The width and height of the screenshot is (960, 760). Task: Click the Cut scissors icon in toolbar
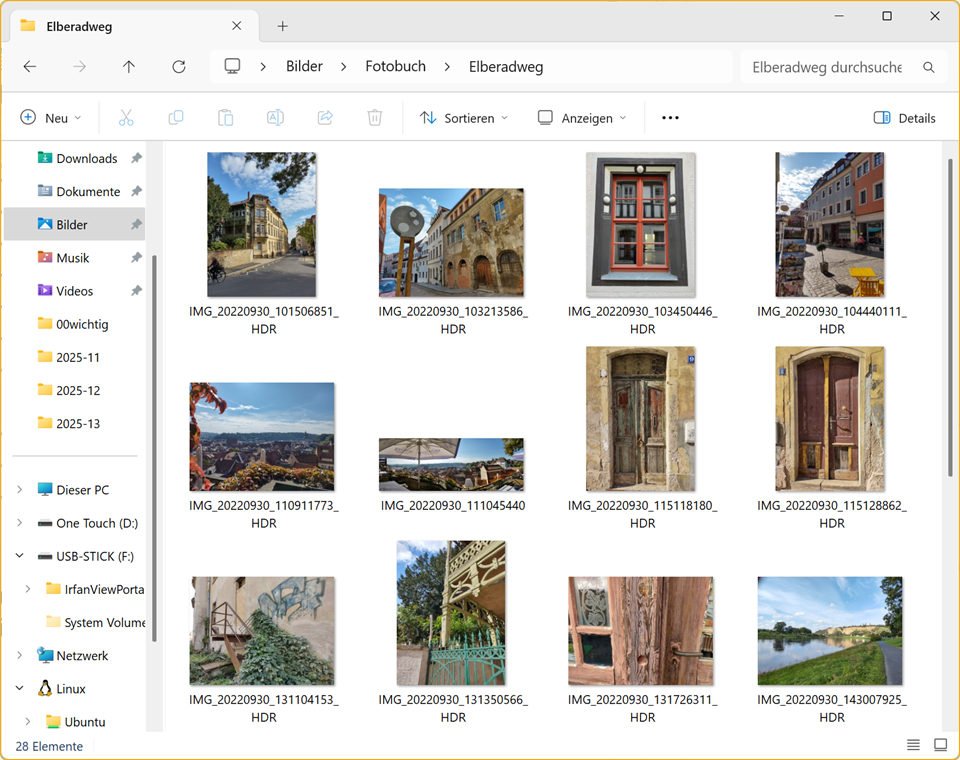point(126,118)
